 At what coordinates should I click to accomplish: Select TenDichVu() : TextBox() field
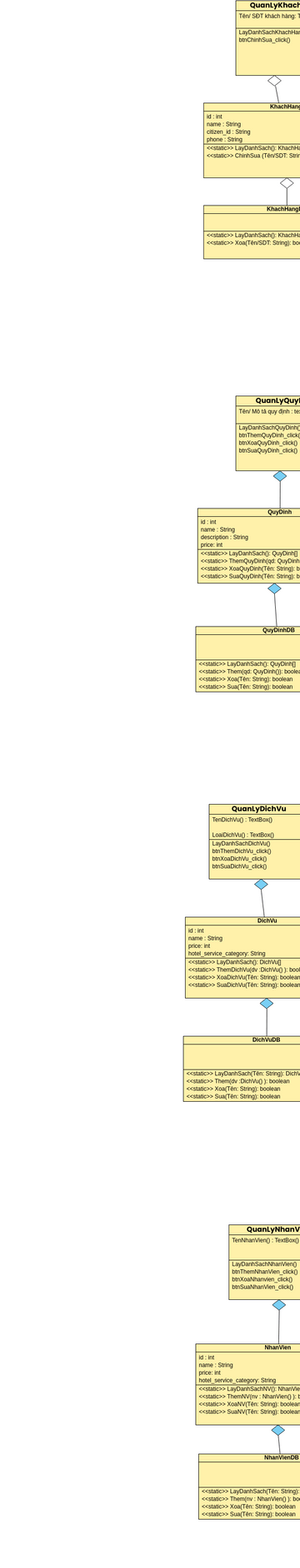coord(242,820)
